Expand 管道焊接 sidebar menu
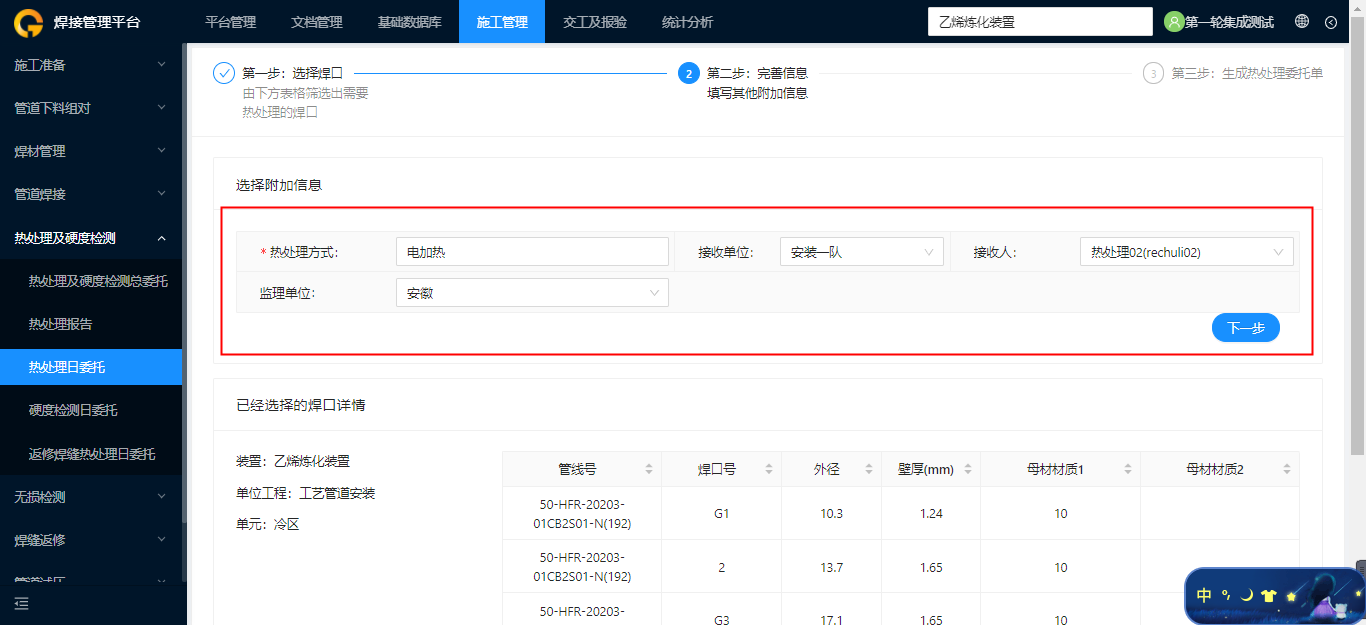1366x625 pixels. point(91,194)
